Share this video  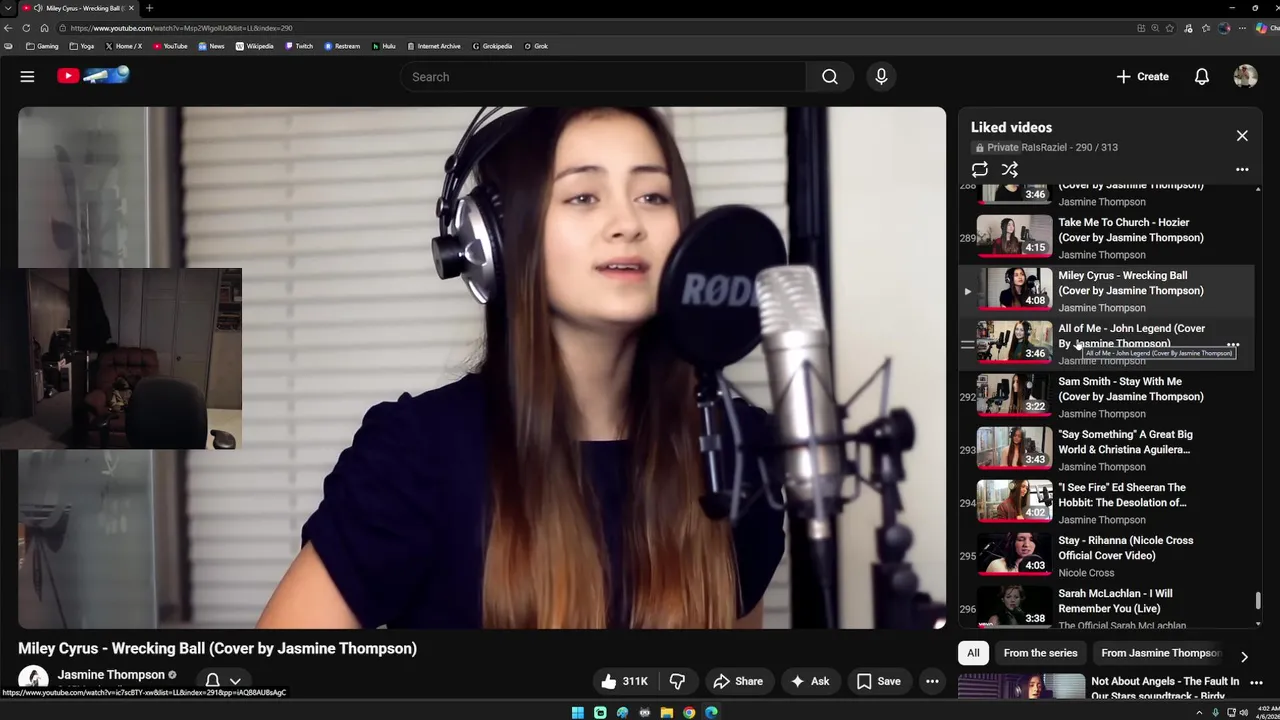pos(737,681)
